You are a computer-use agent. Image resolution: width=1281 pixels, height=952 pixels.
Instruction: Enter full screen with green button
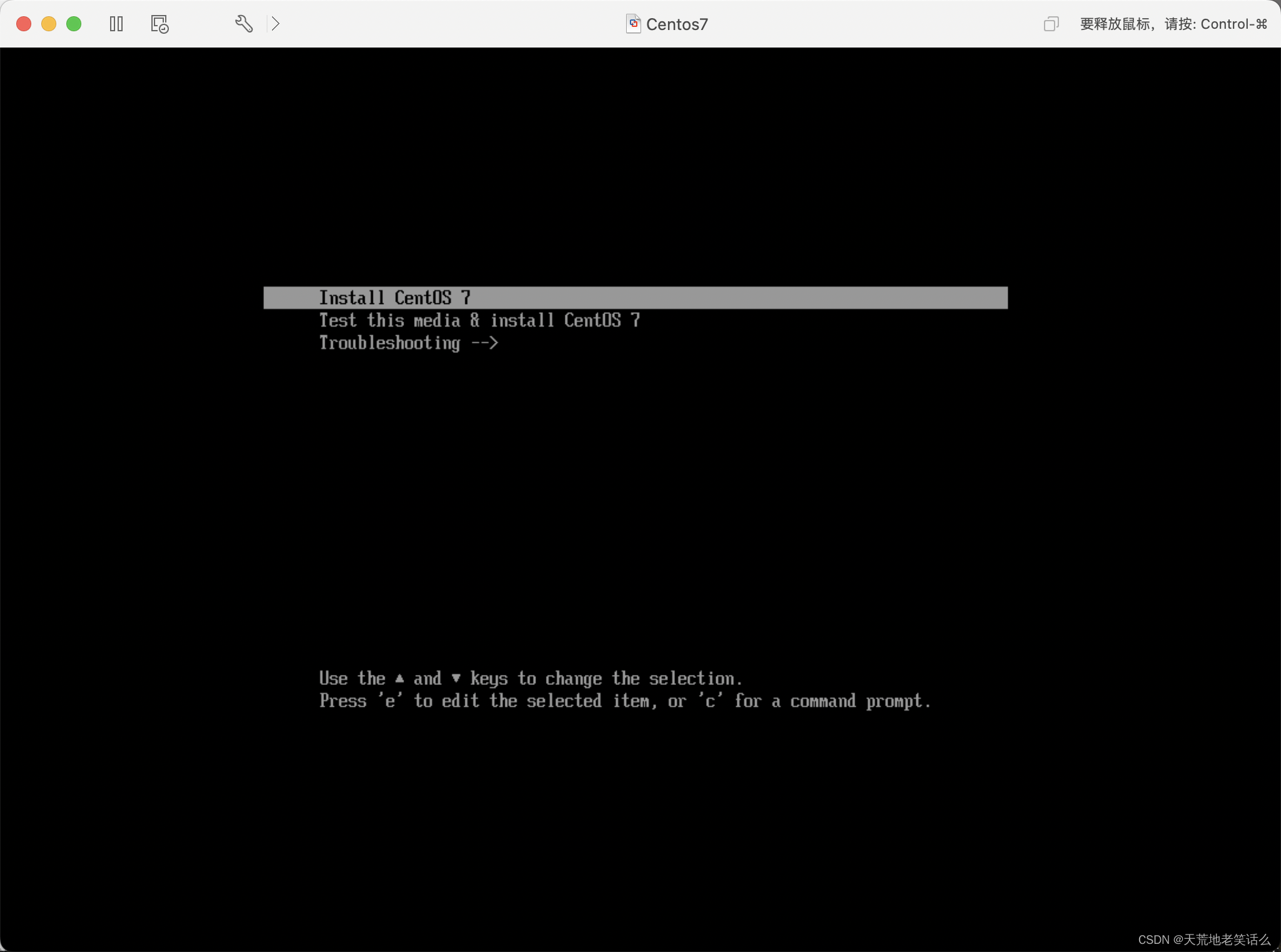tap(74, 24)
